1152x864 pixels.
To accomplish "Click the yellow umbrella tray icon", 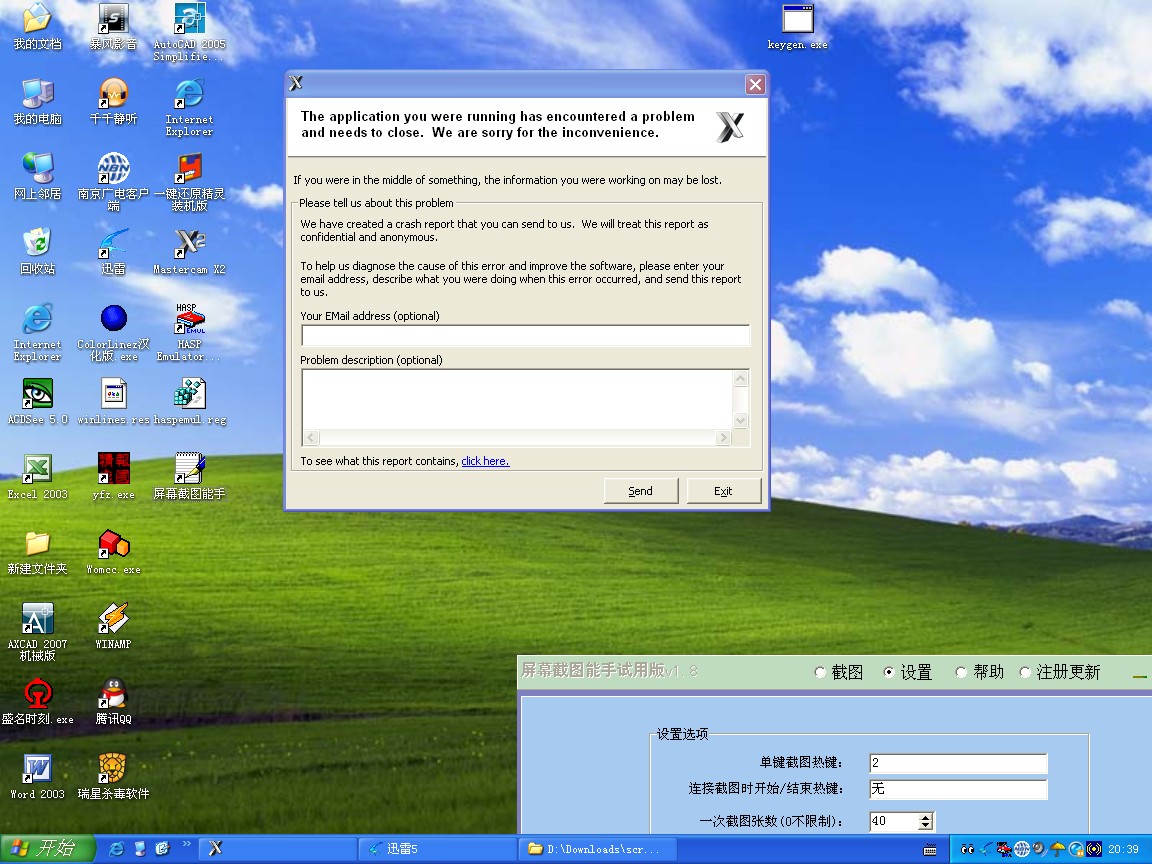I will [1058, 849].
